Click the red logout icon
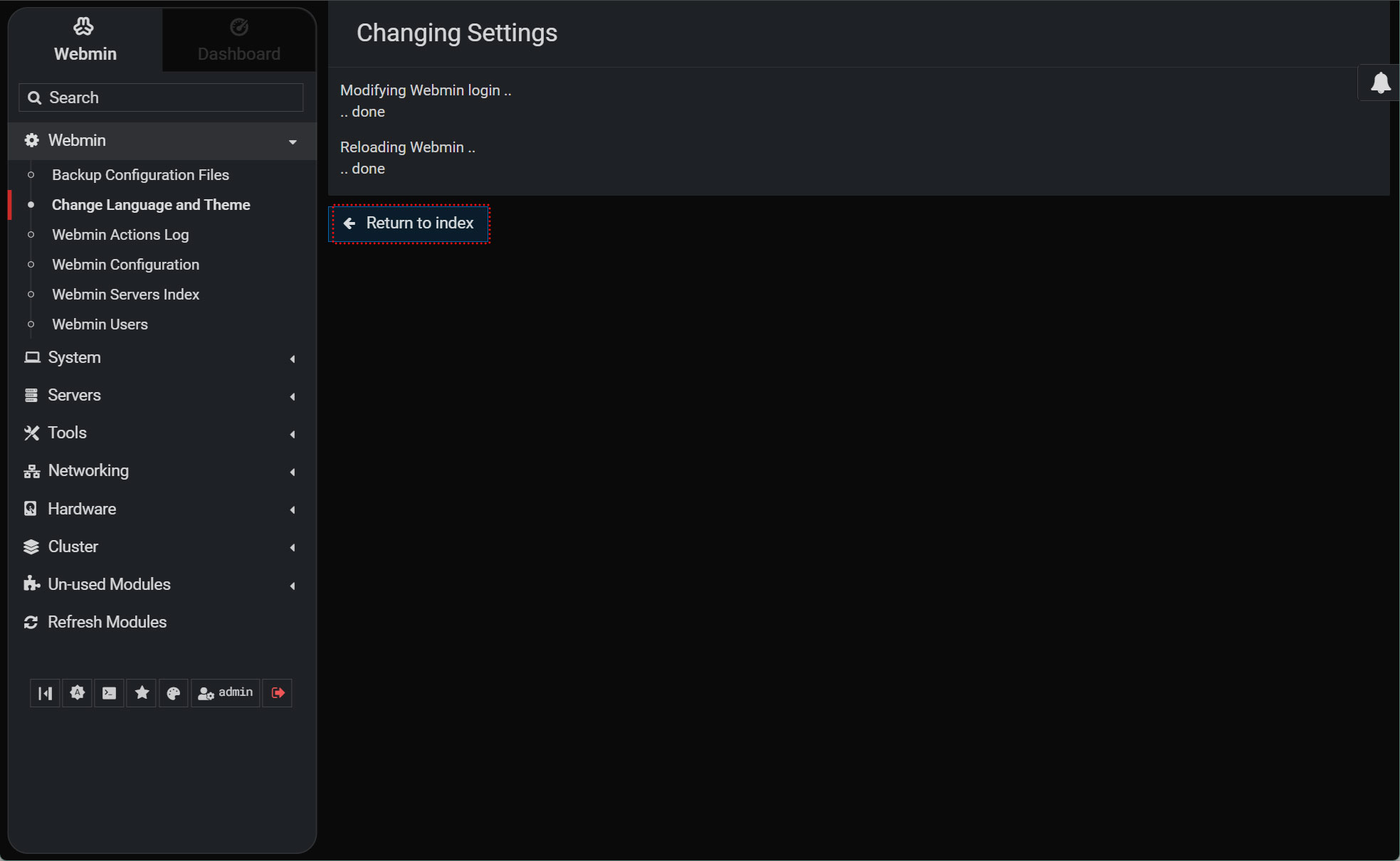 278,693
